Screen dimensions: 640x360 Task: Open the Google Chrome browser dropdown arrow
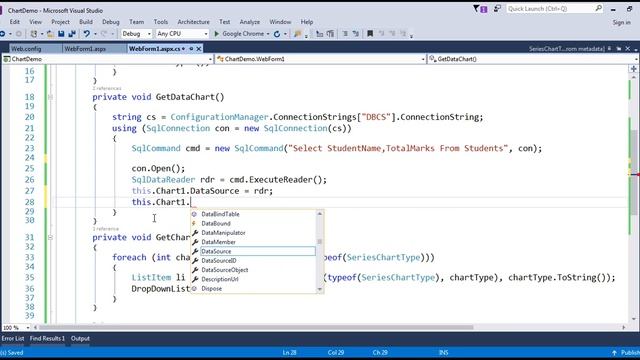coord(268,34)
